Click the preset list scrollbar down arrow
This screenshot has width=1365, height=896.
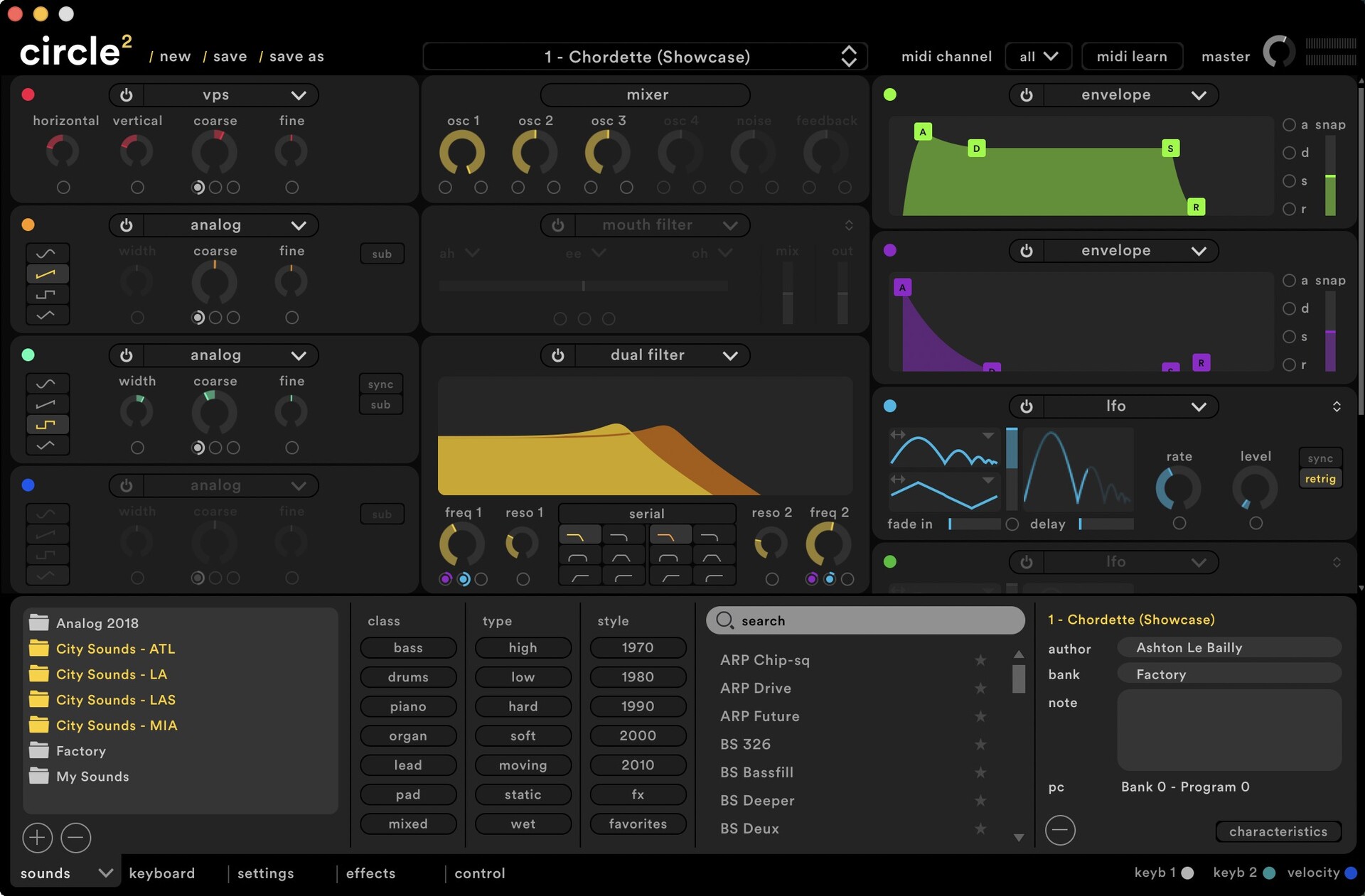1019,838
